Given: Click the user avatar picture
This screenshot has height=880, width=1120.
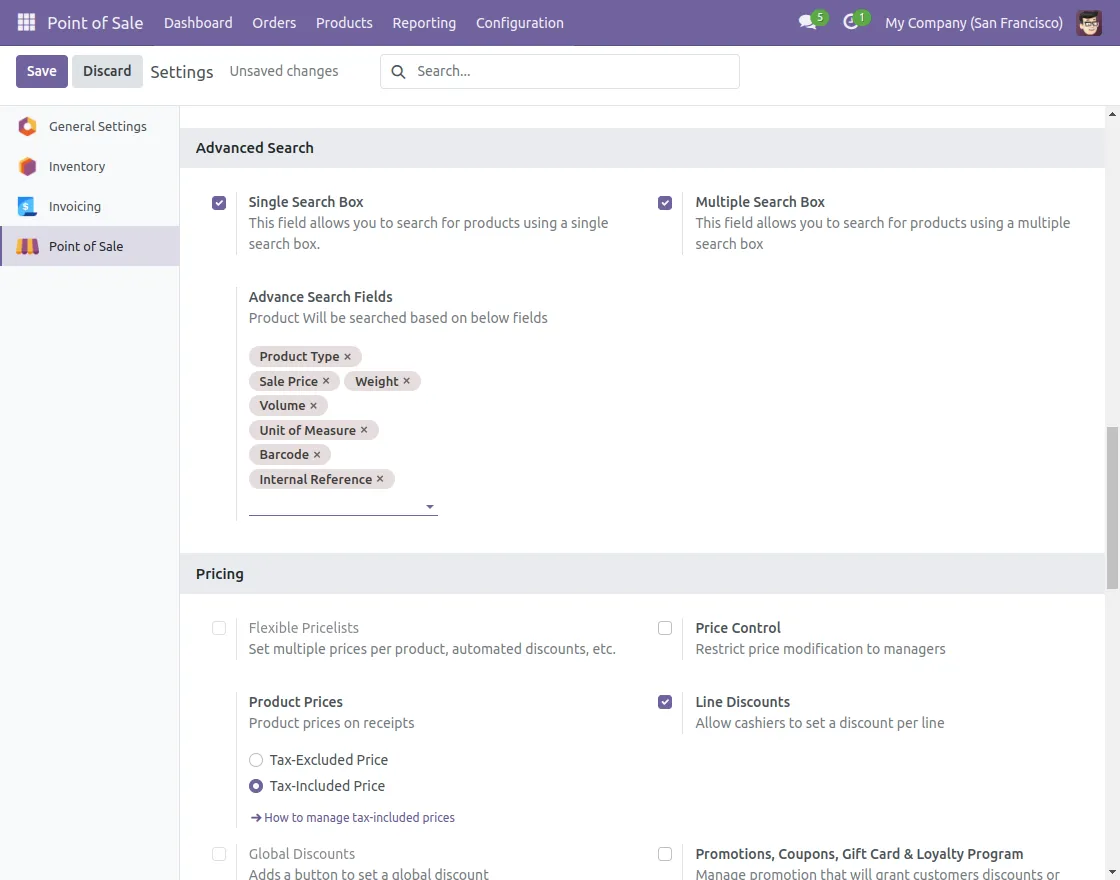Looking at the screenshot, I should click(1089, 22).
